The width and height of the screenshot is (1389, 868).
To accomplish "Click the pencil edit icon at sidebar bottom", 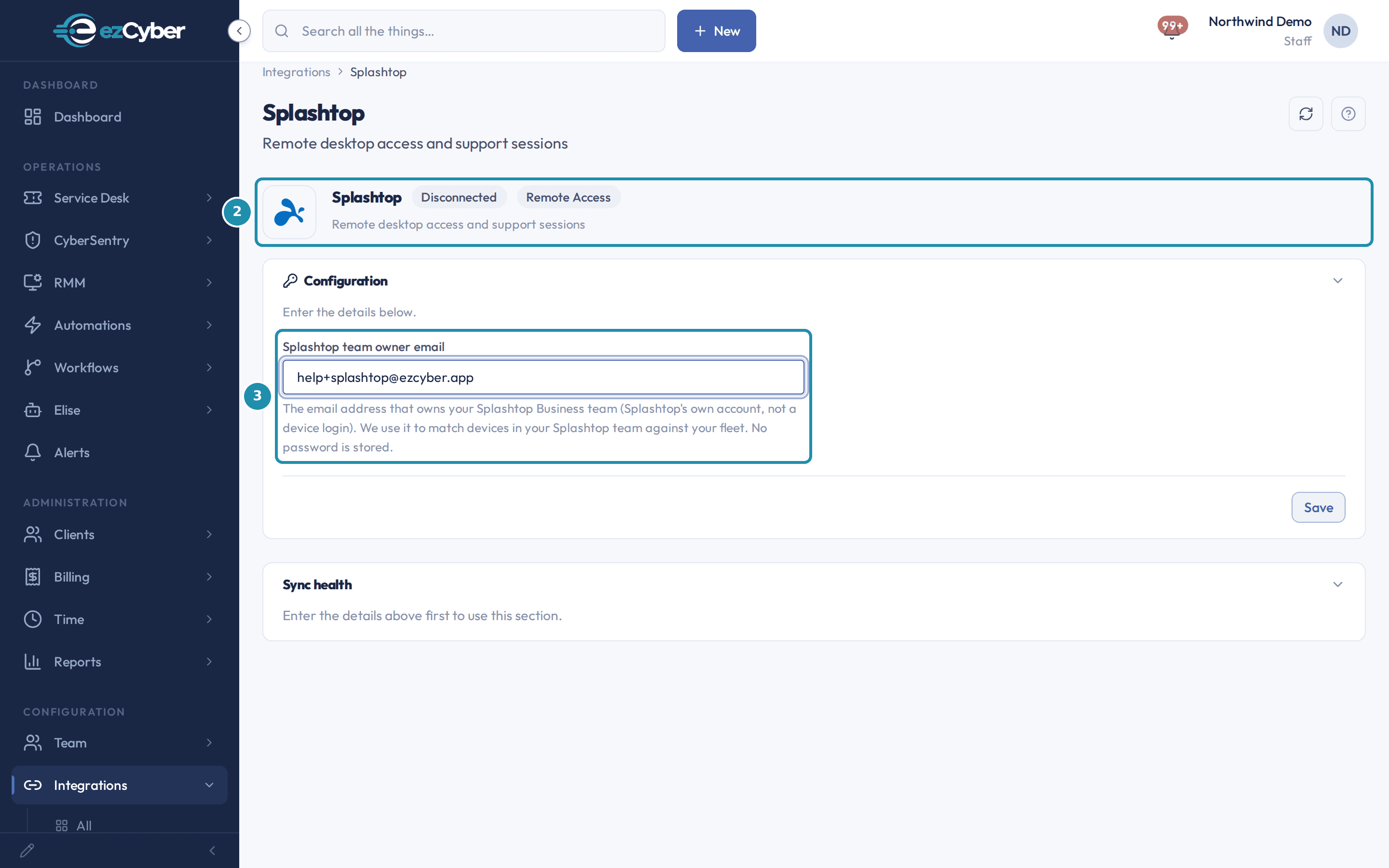I will (27, 850).
